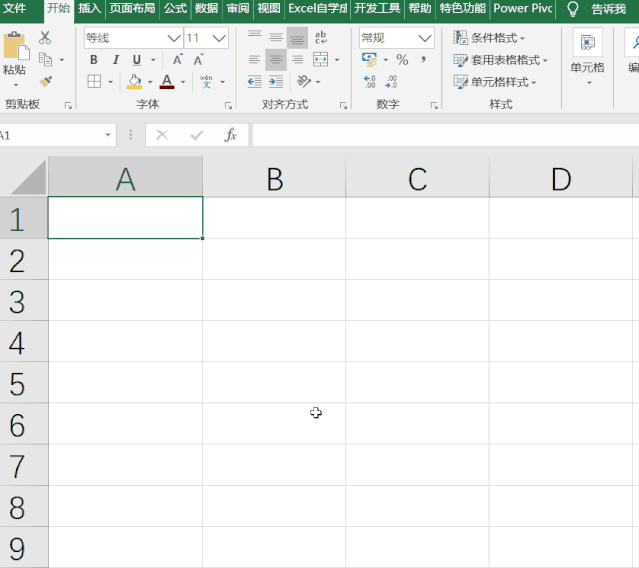This screenshot has height=568, width=639.
Task: Apply the yellow fill color bucket
Action: 134,81
